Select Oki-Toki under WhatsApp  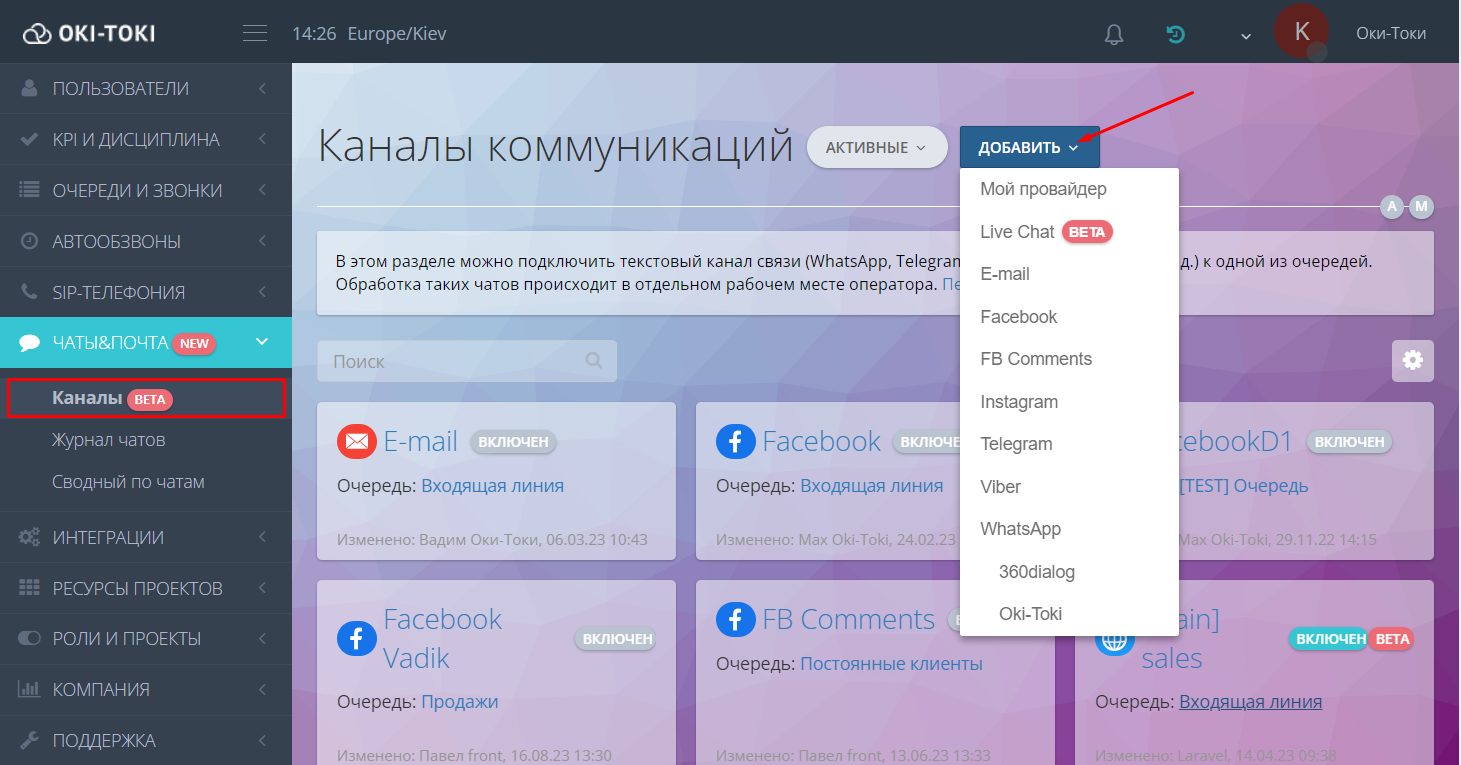click(x=1069, y=614)
